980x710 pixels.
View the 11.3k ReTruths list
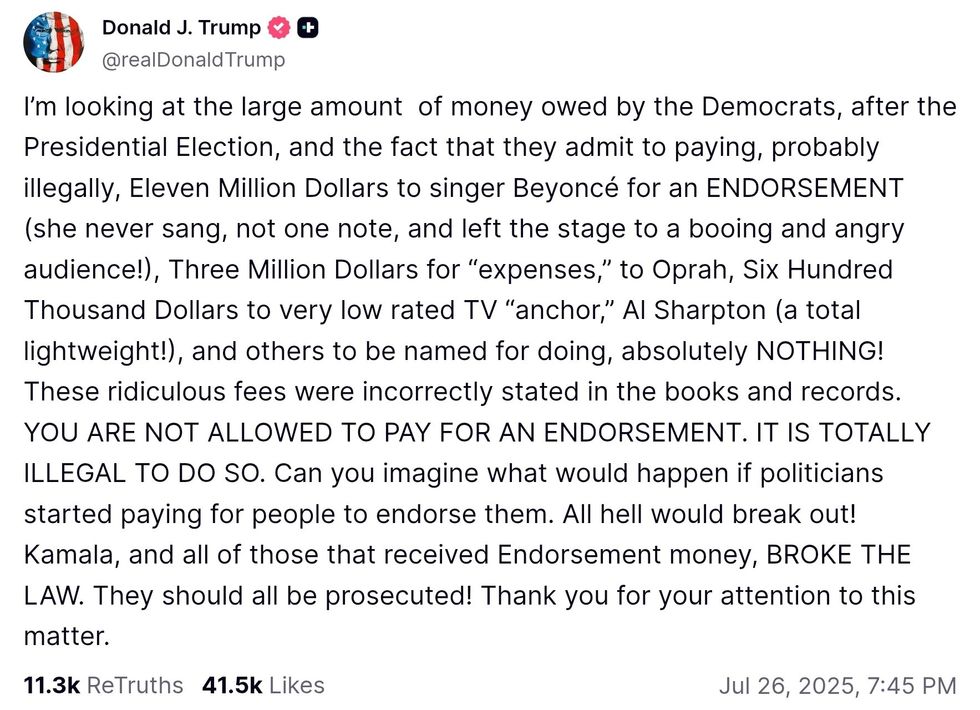click(x=103, y=685)
